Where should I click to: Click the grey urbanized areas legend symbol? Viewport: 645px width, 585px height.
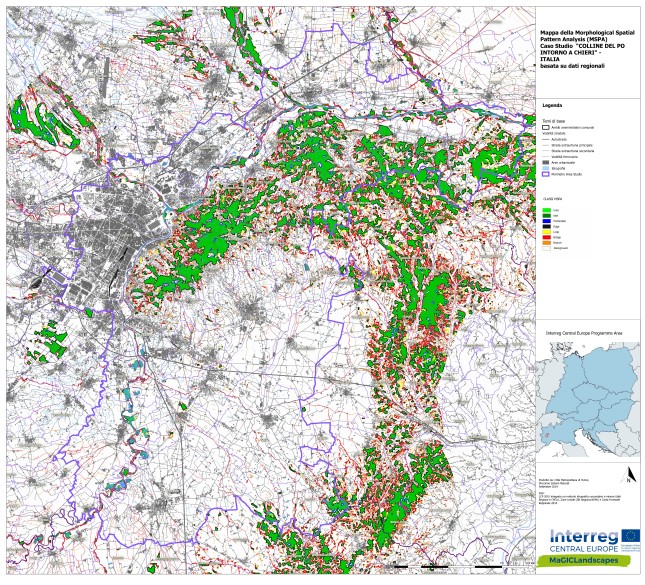point(545,162)
